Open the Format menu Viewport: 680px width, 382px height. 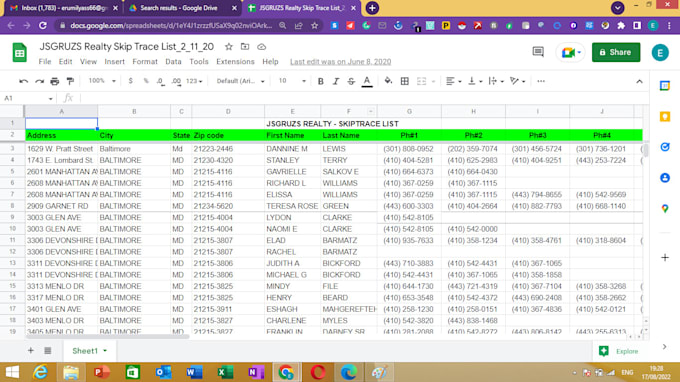[145, 62]
